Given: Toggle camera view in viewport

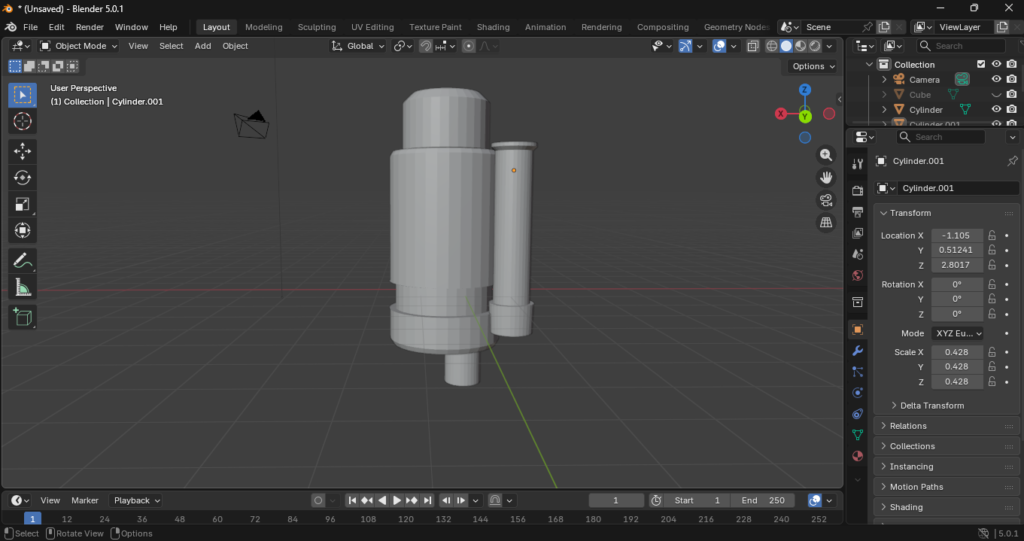Looking at the screenshot, I should click(x=826, y=200).
